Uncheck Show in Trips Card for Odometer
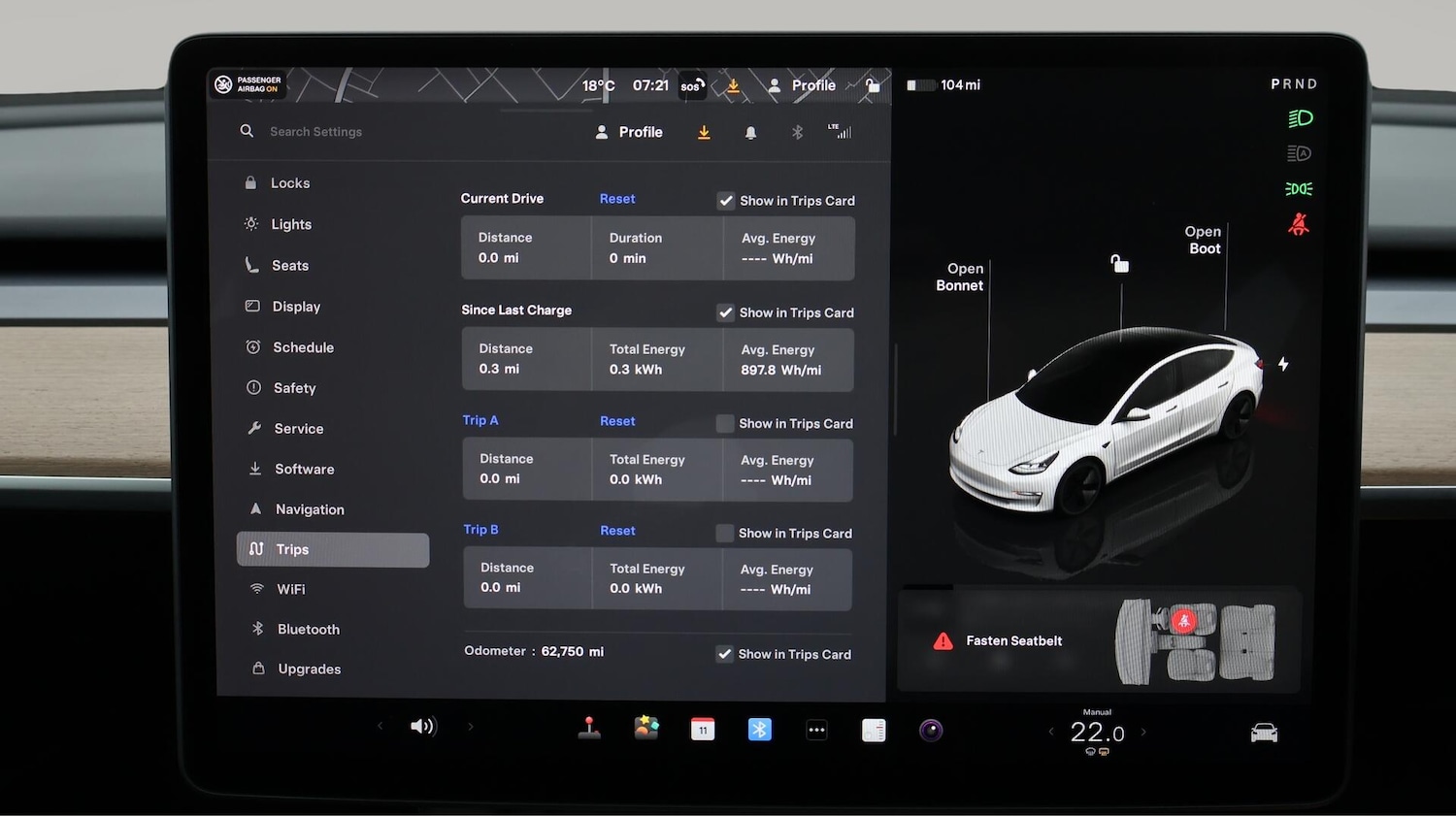The image size is (1456, 816). point(724,654)
